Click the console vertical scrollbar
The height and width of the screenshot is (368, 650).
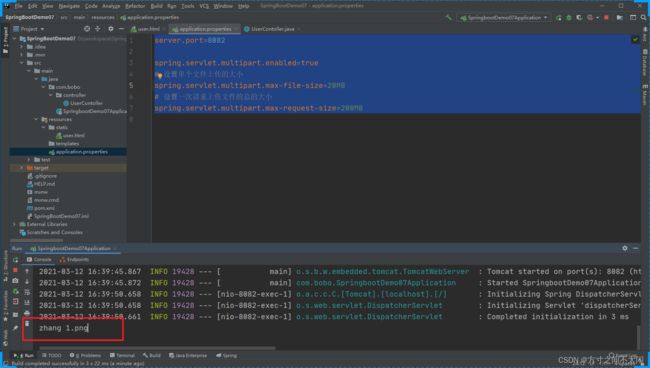[x=638, y=337]
